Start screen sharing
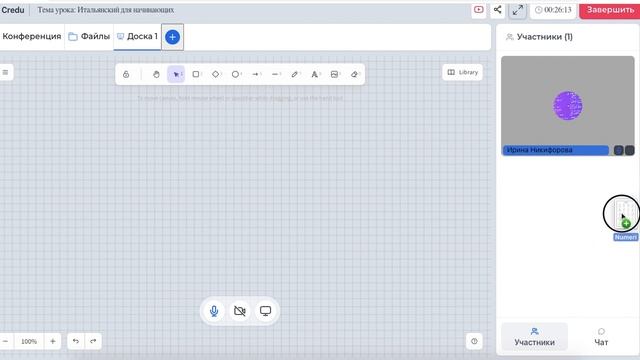The image size is (640, 360). click(x=265, y=311)
